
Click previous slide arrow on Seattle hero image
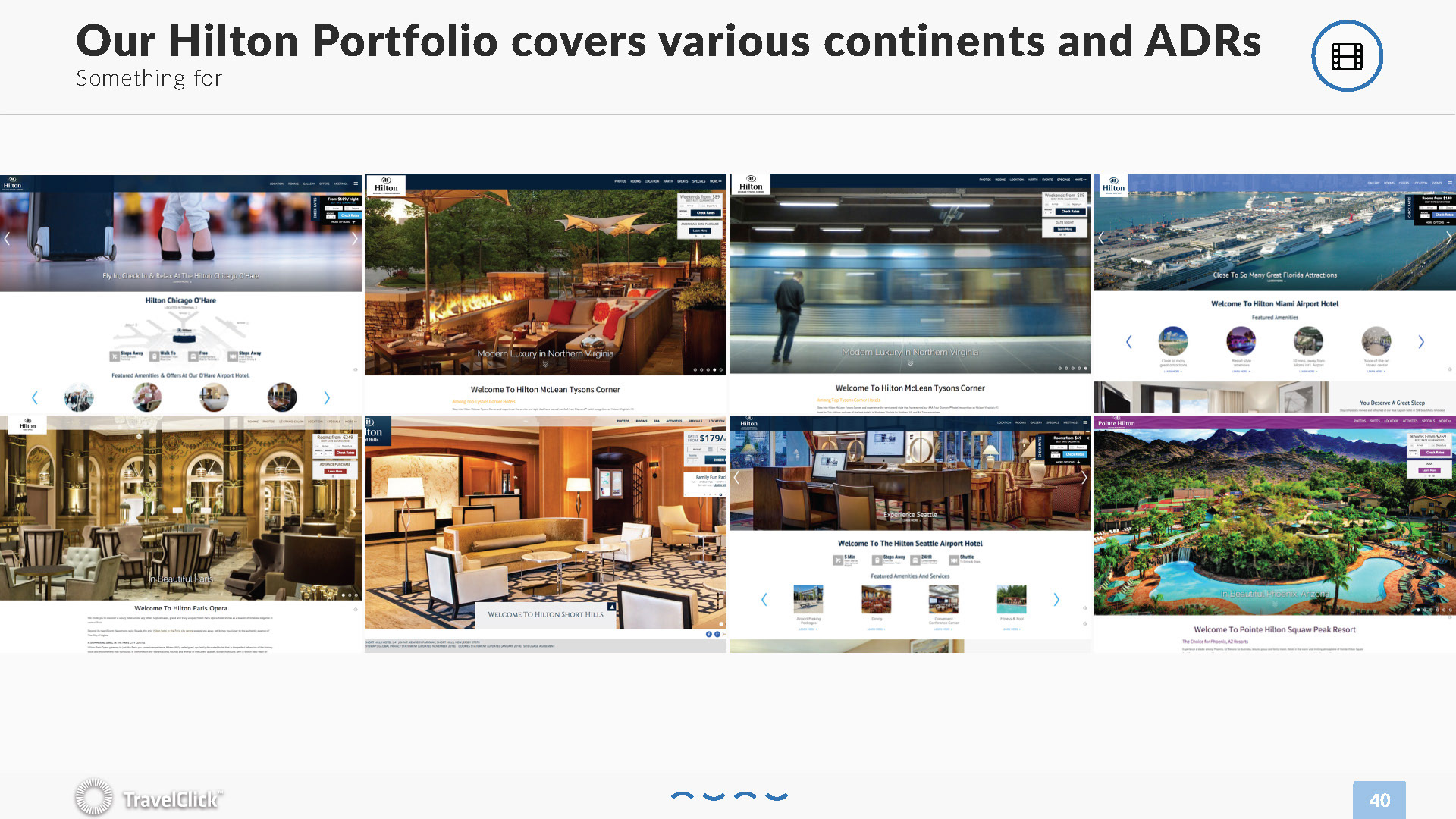point(736,478)
